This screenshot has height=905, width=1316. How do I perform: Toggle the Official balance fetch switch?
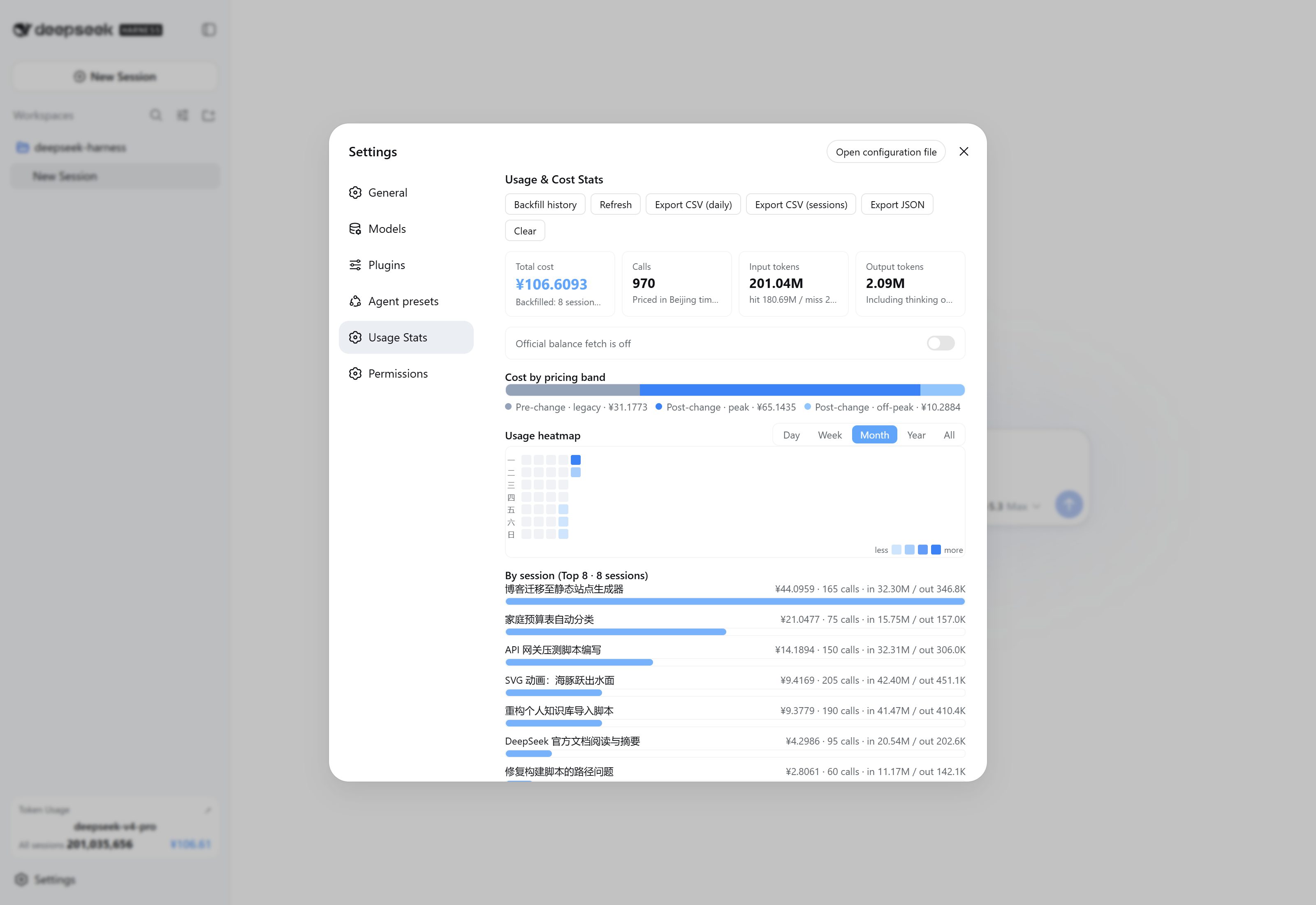[941, 343]
